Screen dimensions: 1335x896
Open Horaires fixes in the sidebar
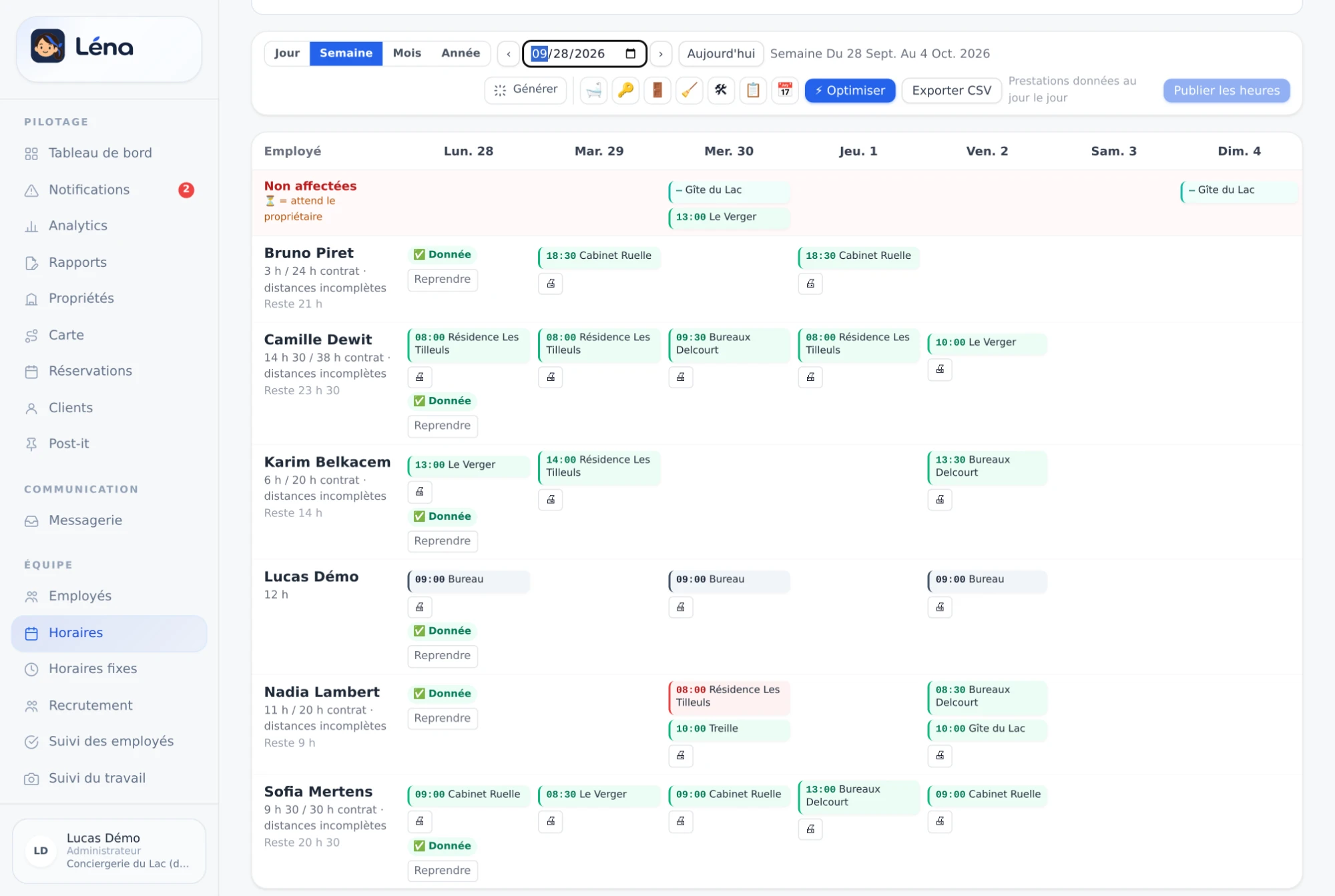pos(109,668)
